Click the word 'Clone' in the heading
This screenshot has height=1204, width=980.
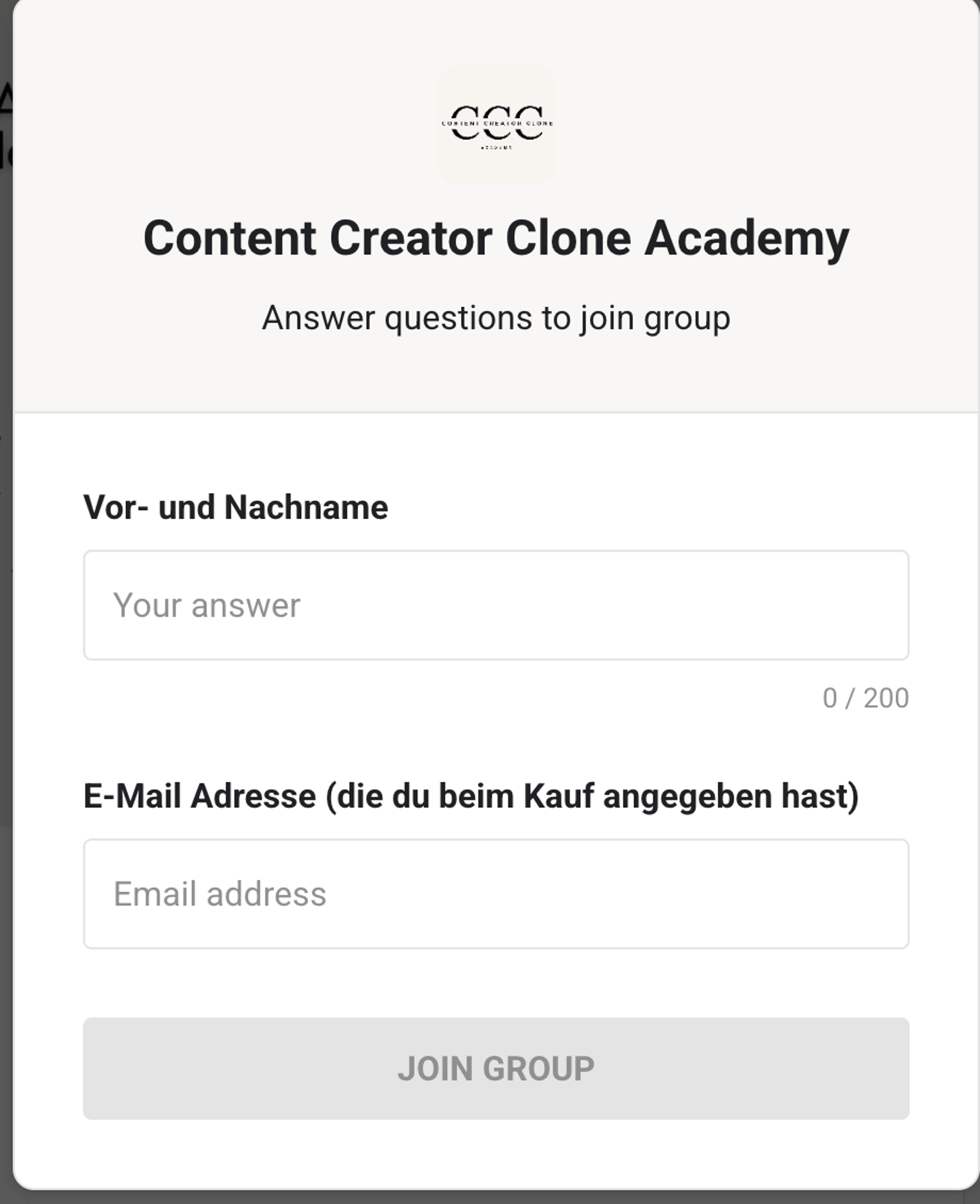(568, 238)
